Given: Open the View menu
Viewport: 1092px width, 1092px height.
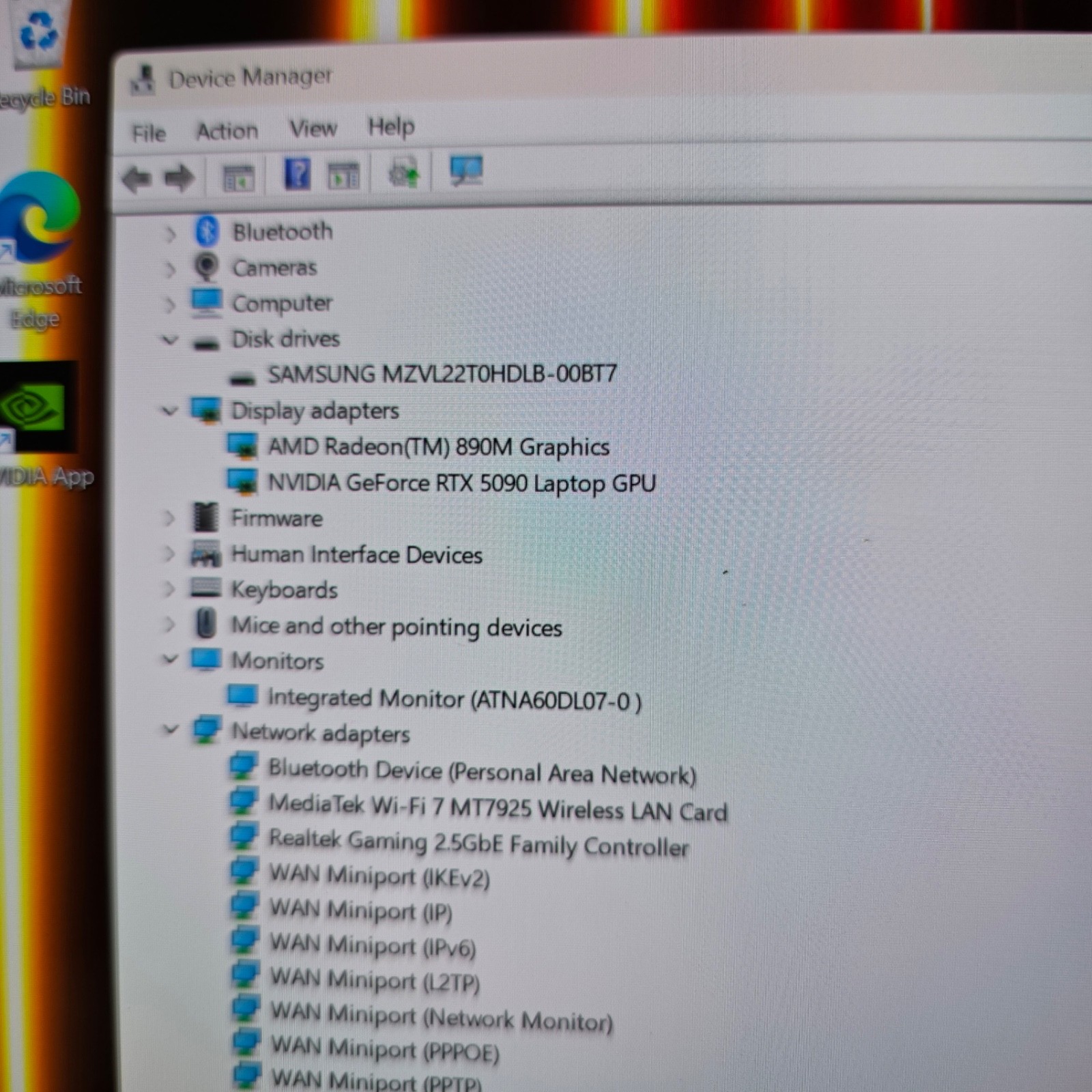Looking at the screenshot, I should tap(313, 128).
